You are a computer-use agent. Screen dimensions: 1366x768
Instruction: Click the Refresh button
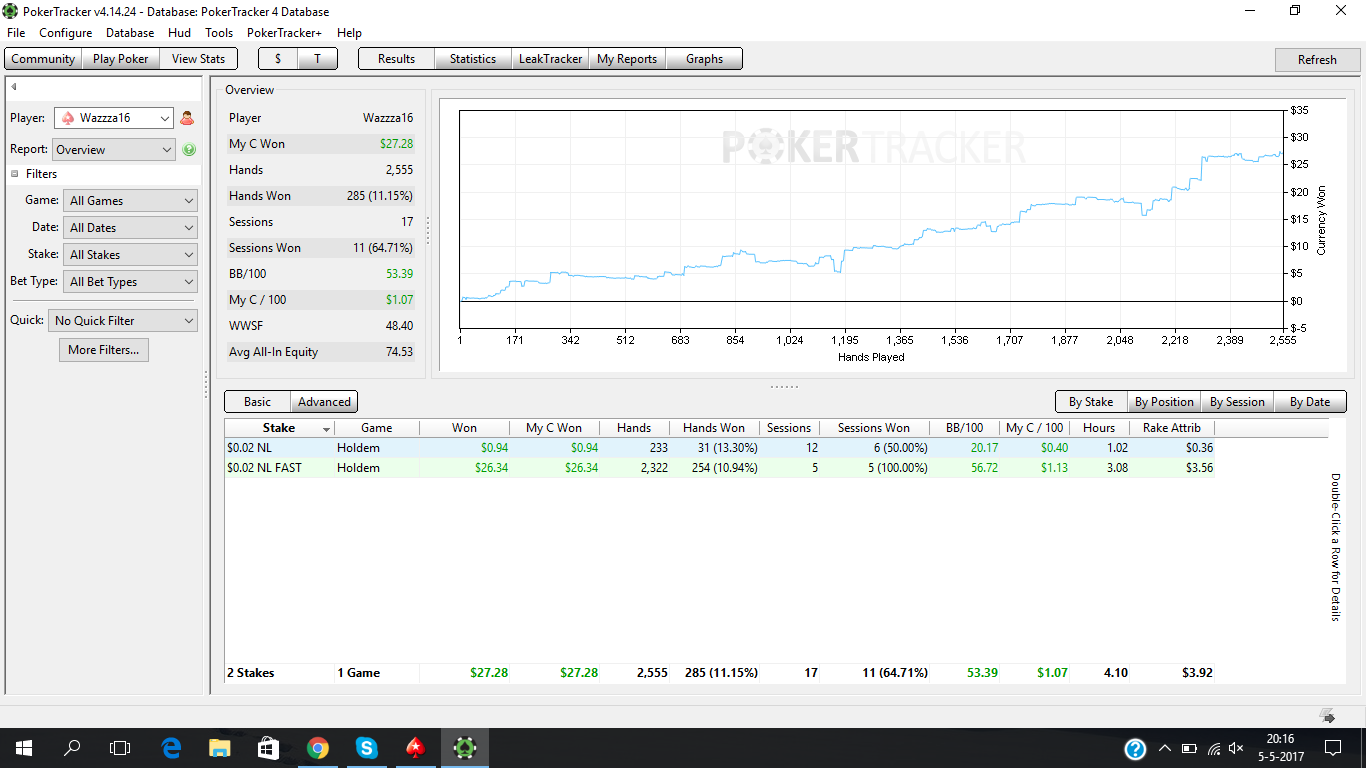[1317, 60]
